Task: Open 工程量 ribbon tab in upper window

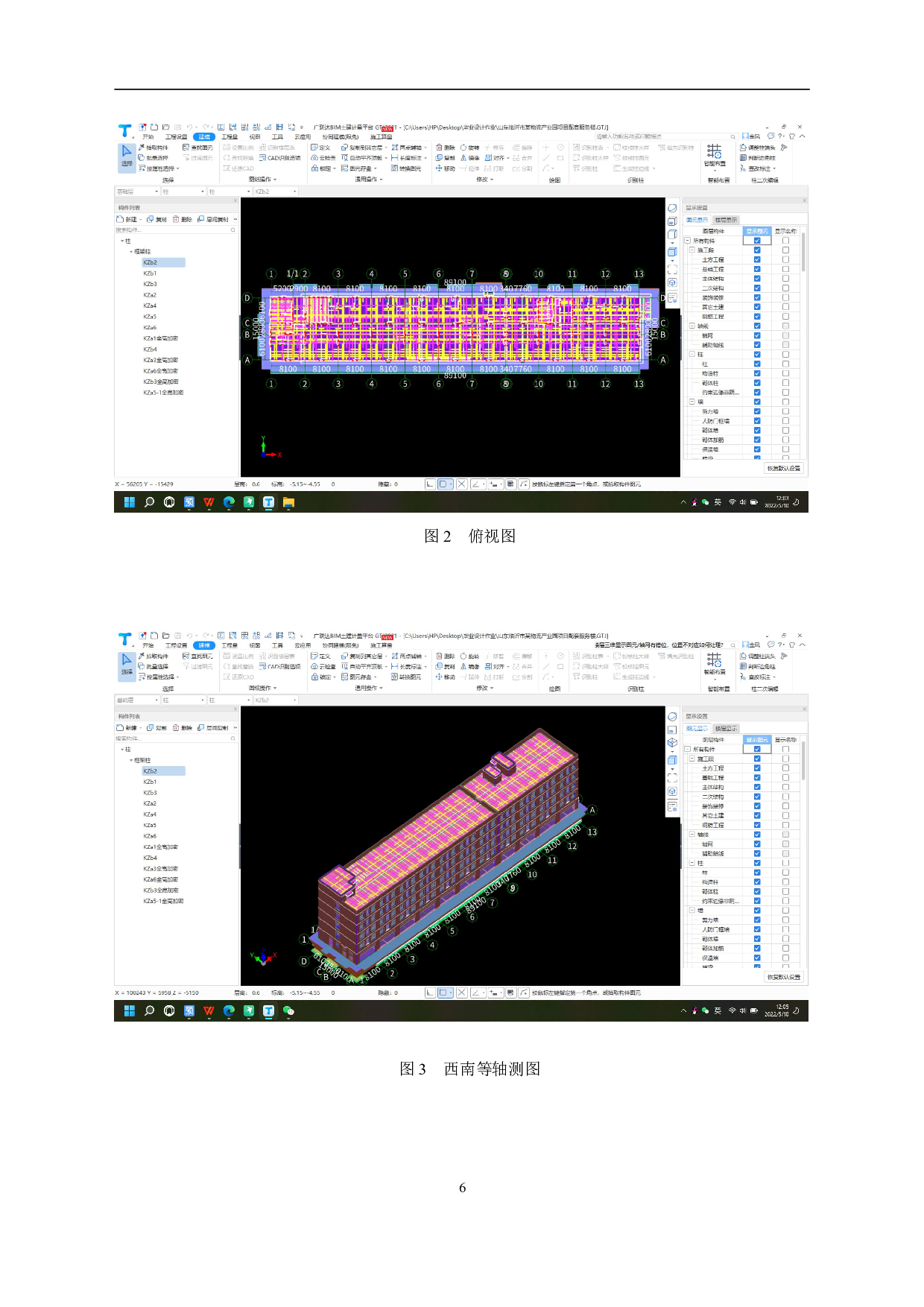Action: click(x=230, y=137)
